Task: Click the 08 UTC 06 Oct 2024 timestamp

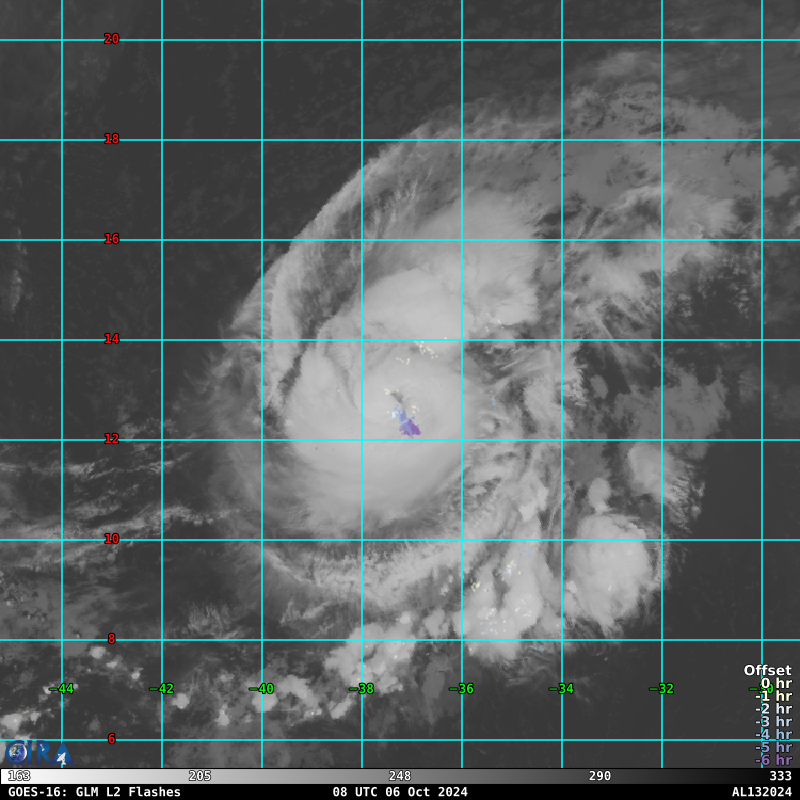Action: [400, 792]
